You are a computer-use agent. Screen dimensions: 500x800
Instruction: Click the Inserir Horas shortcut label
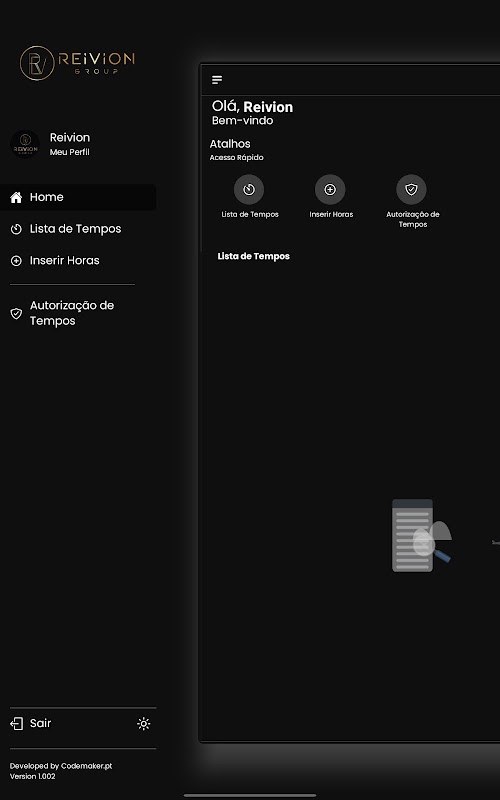point(331,214)
